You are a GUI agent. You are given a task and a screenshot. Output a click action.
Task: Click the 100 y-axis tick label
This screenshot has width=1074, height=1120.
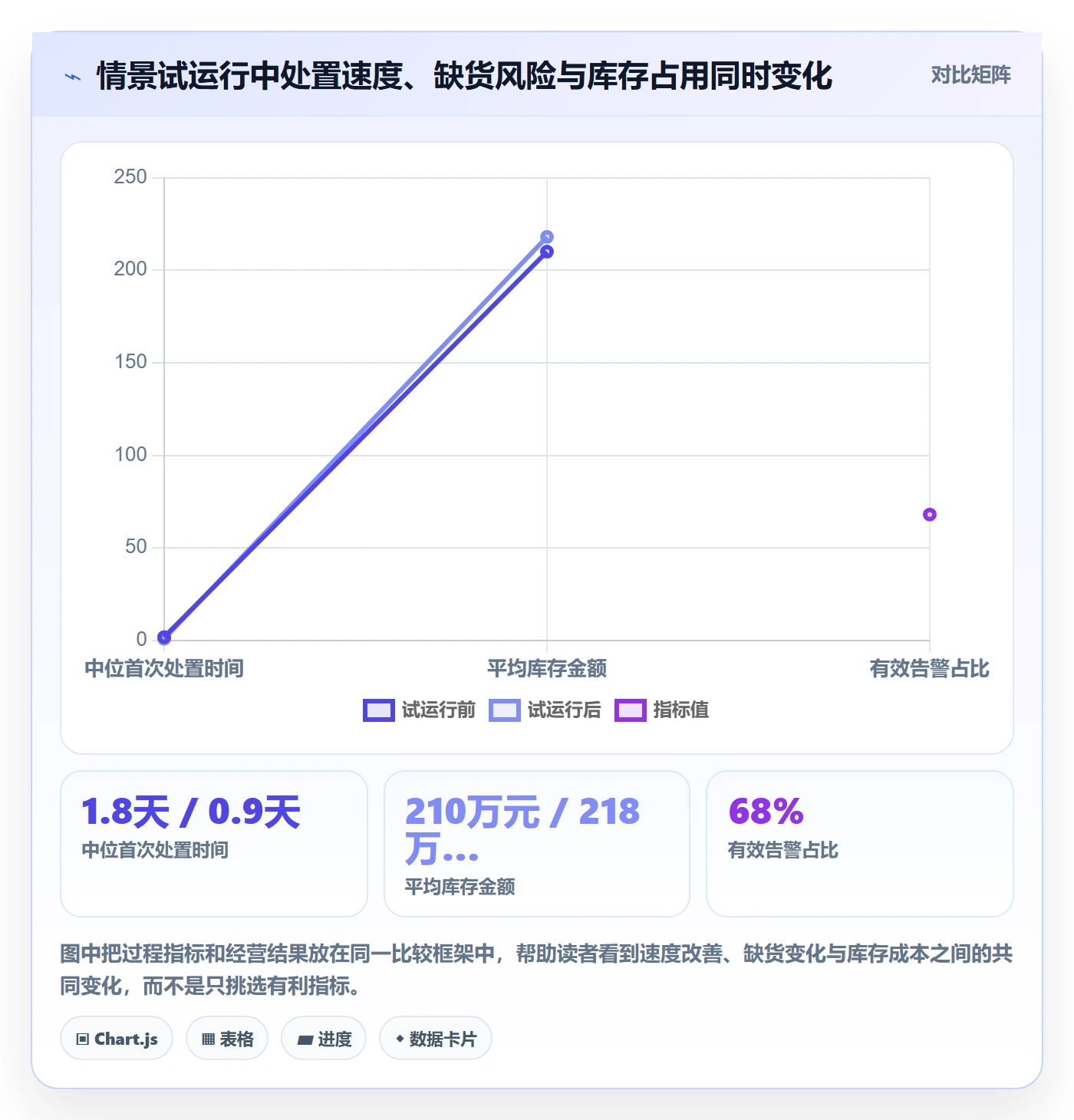pyautogui.click(x=130, y=455)
